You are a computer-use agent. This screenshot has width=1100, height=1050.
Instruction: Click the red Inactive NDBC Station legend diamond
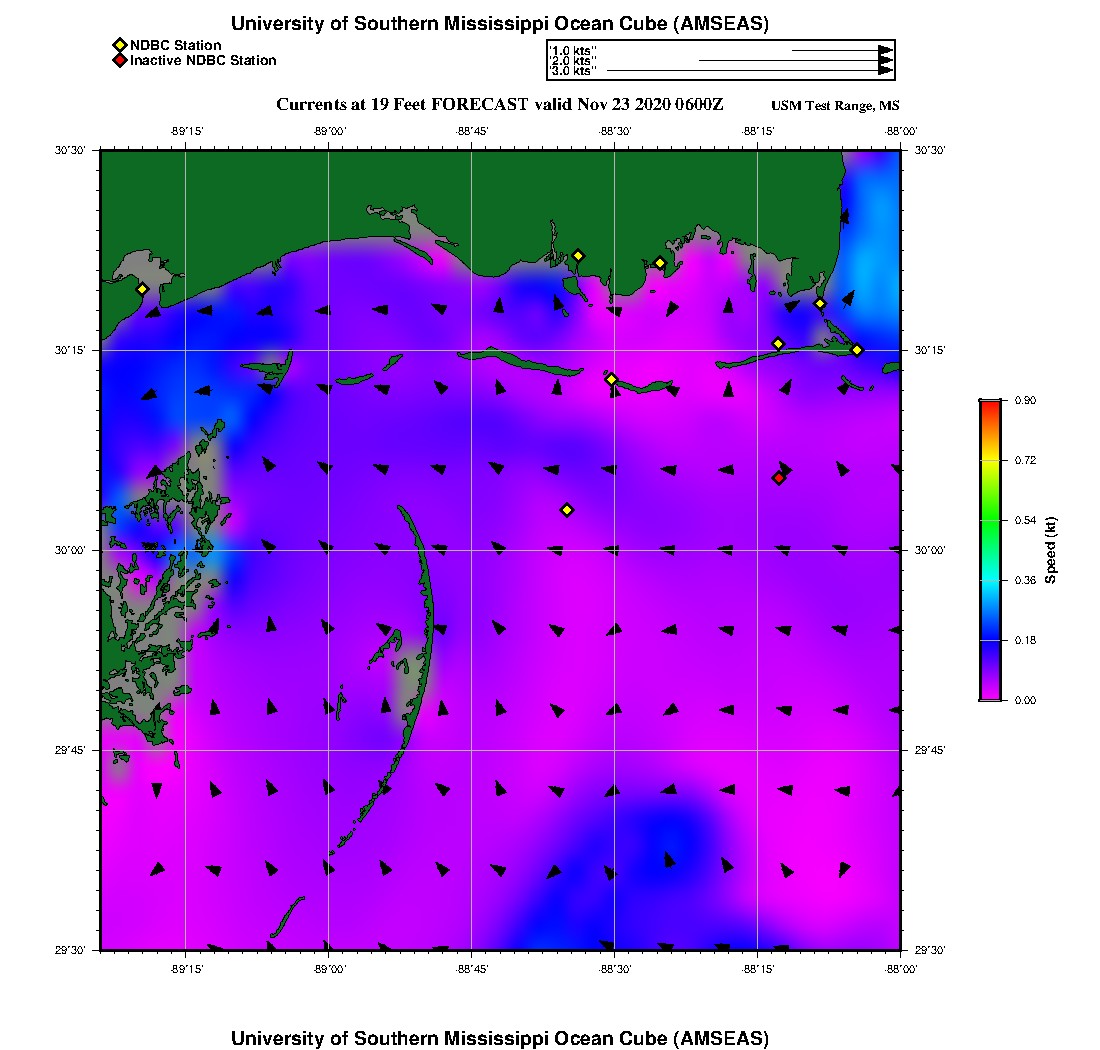coord(119,61)
